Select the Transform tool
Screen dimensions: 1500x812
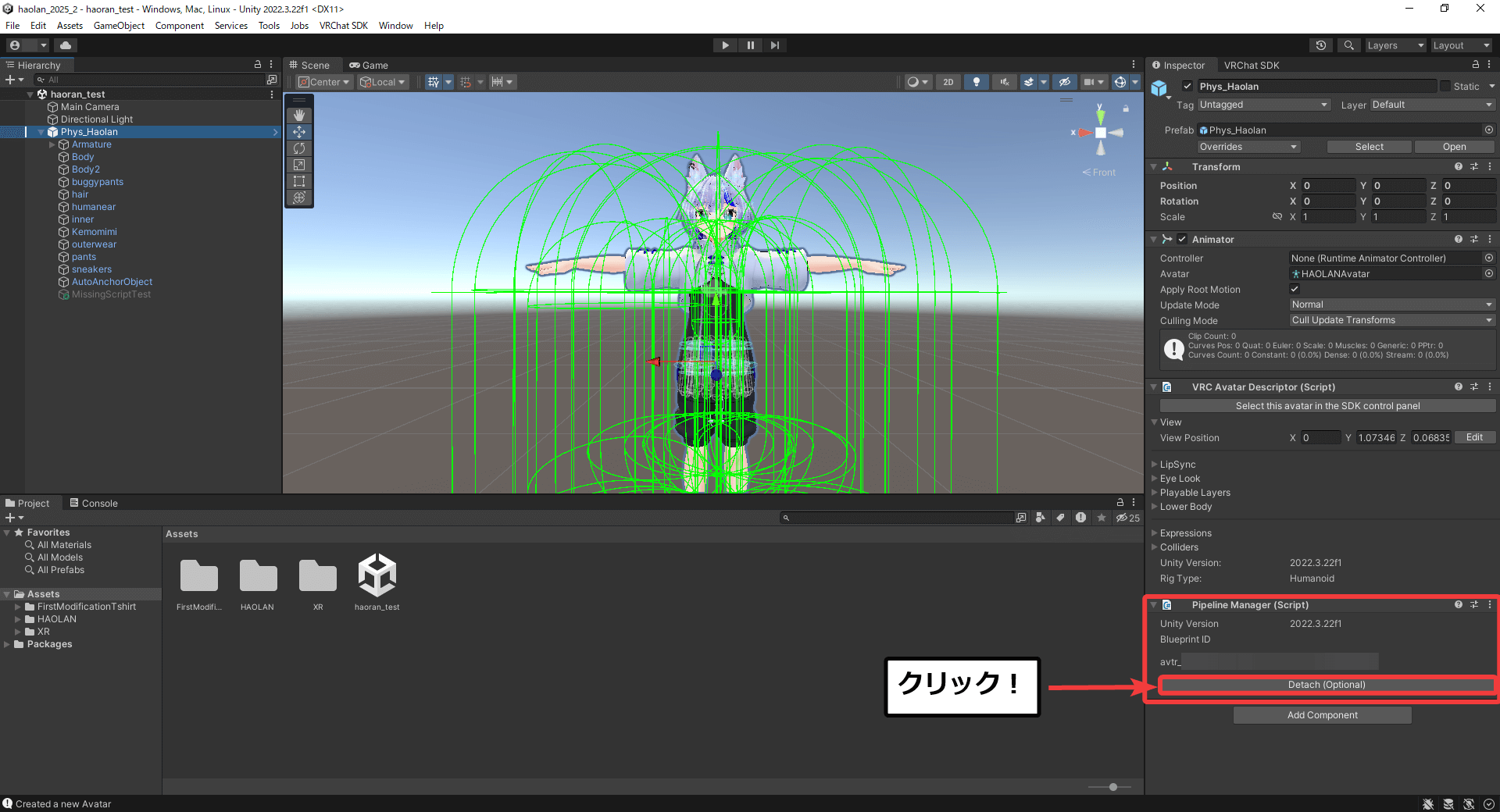[x=299, y=198]
